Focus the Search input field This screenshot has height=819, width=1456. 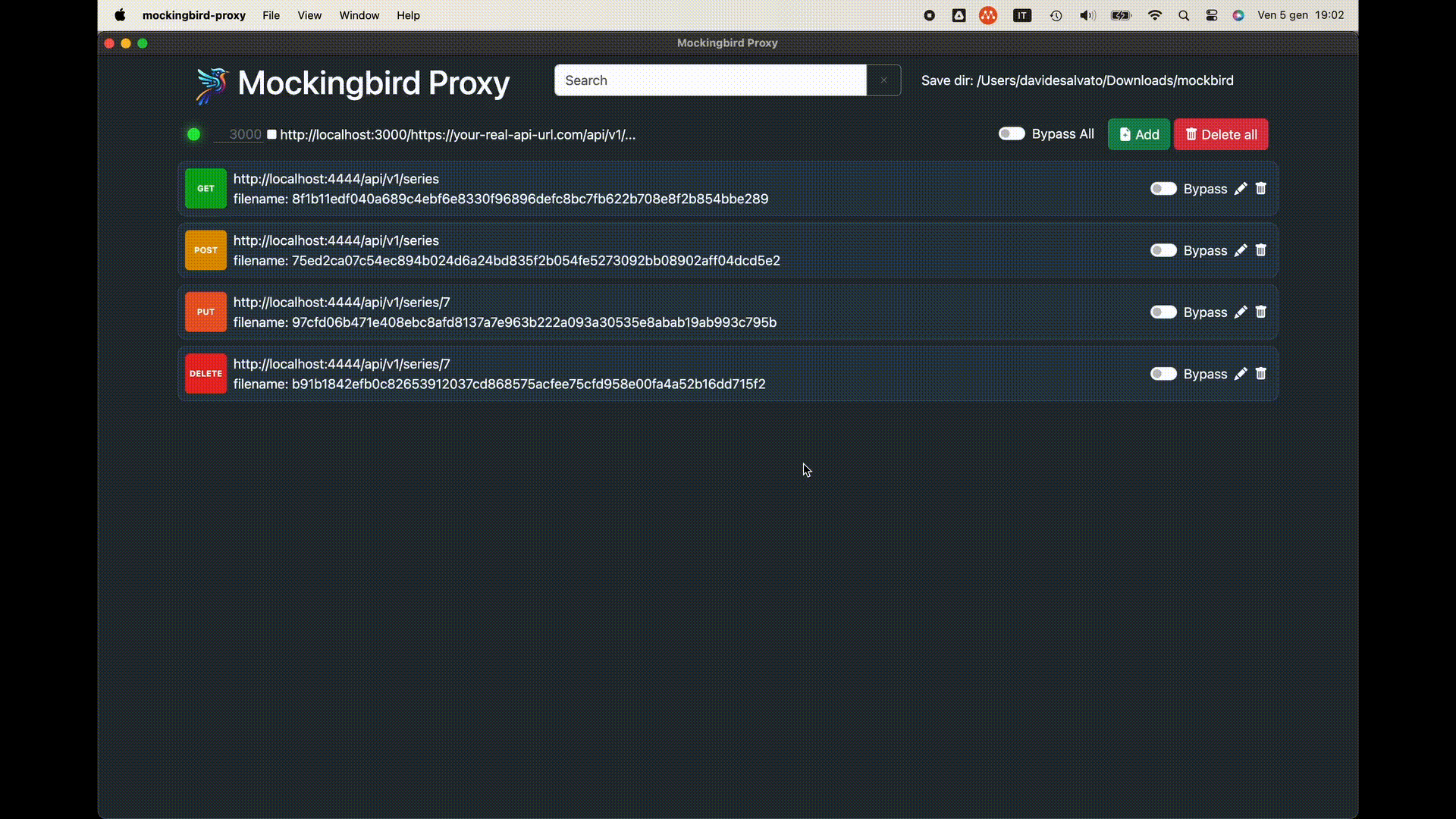tap(710, 80)
